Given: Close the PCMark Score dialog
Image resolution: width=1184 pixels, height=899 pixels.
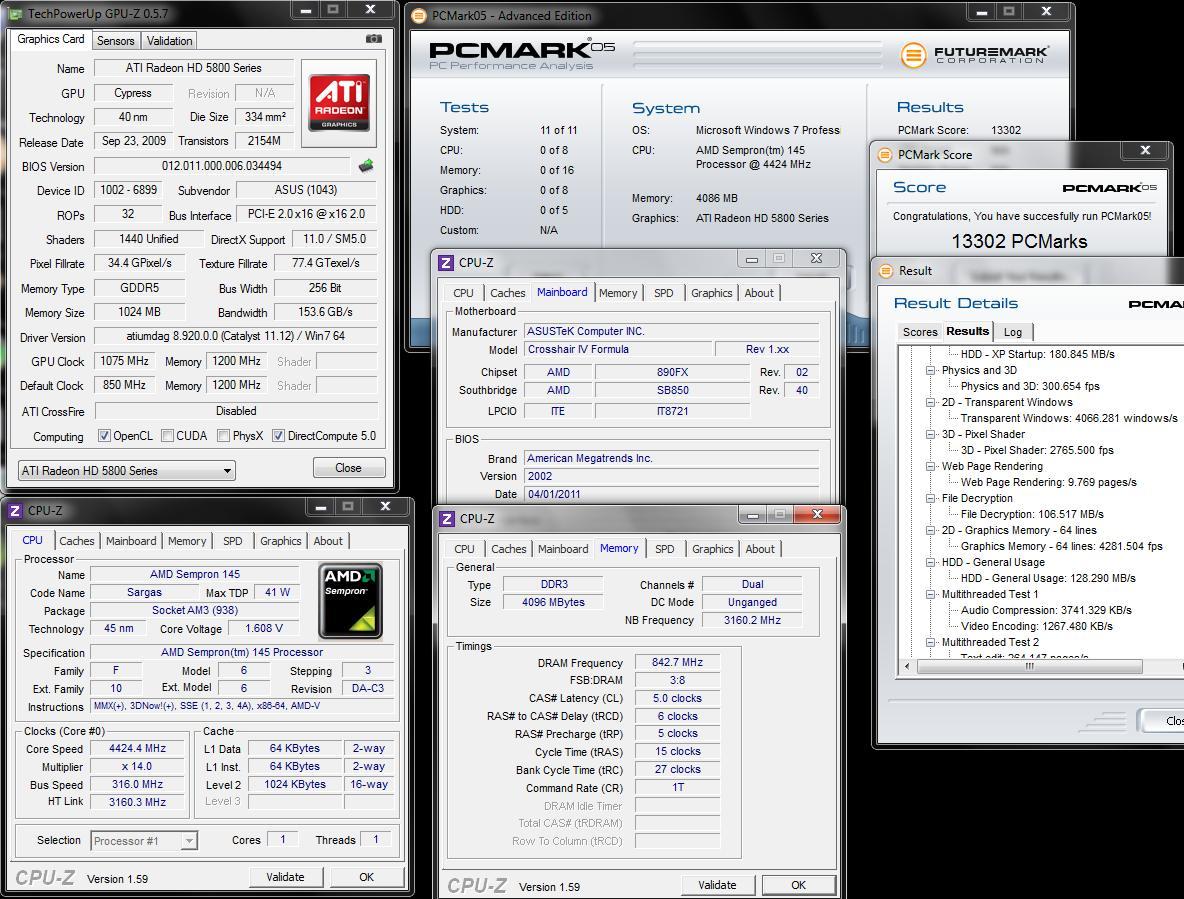Looking at the screenshot, I should coord(1145,150).
